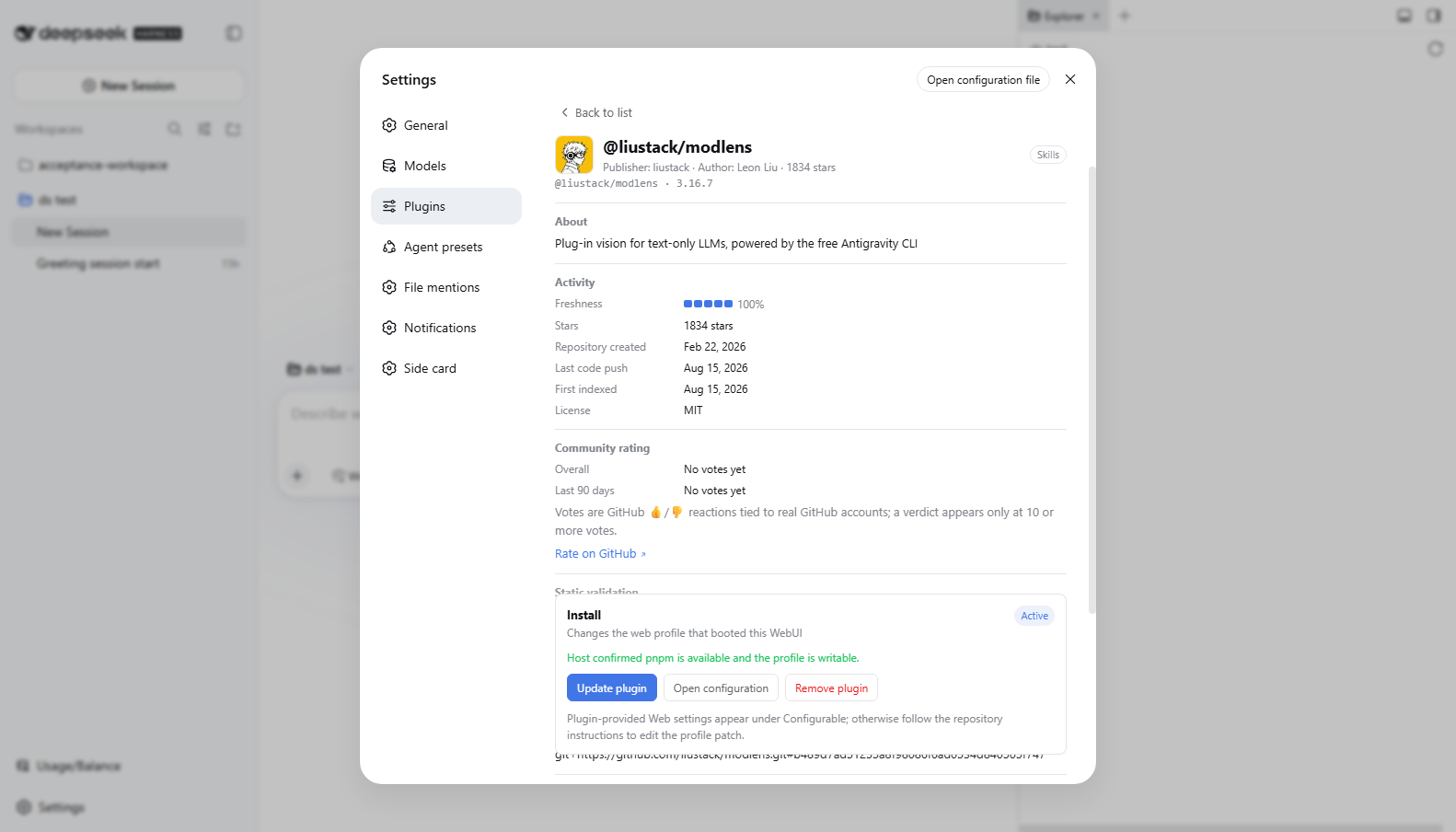Click the Plugins sliders icon
The image size is (1456, 832).
tap(389, 206)
